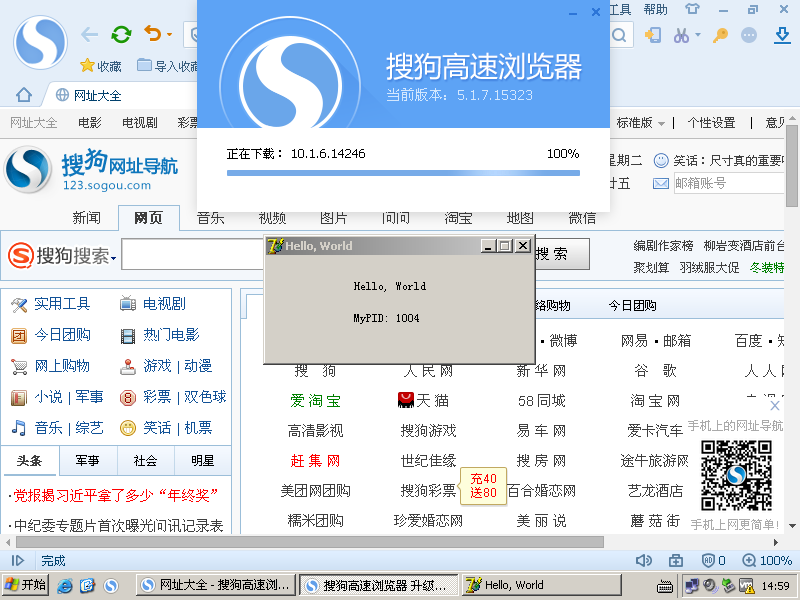Expand the screenshot tool dropdown arrow

698,35
